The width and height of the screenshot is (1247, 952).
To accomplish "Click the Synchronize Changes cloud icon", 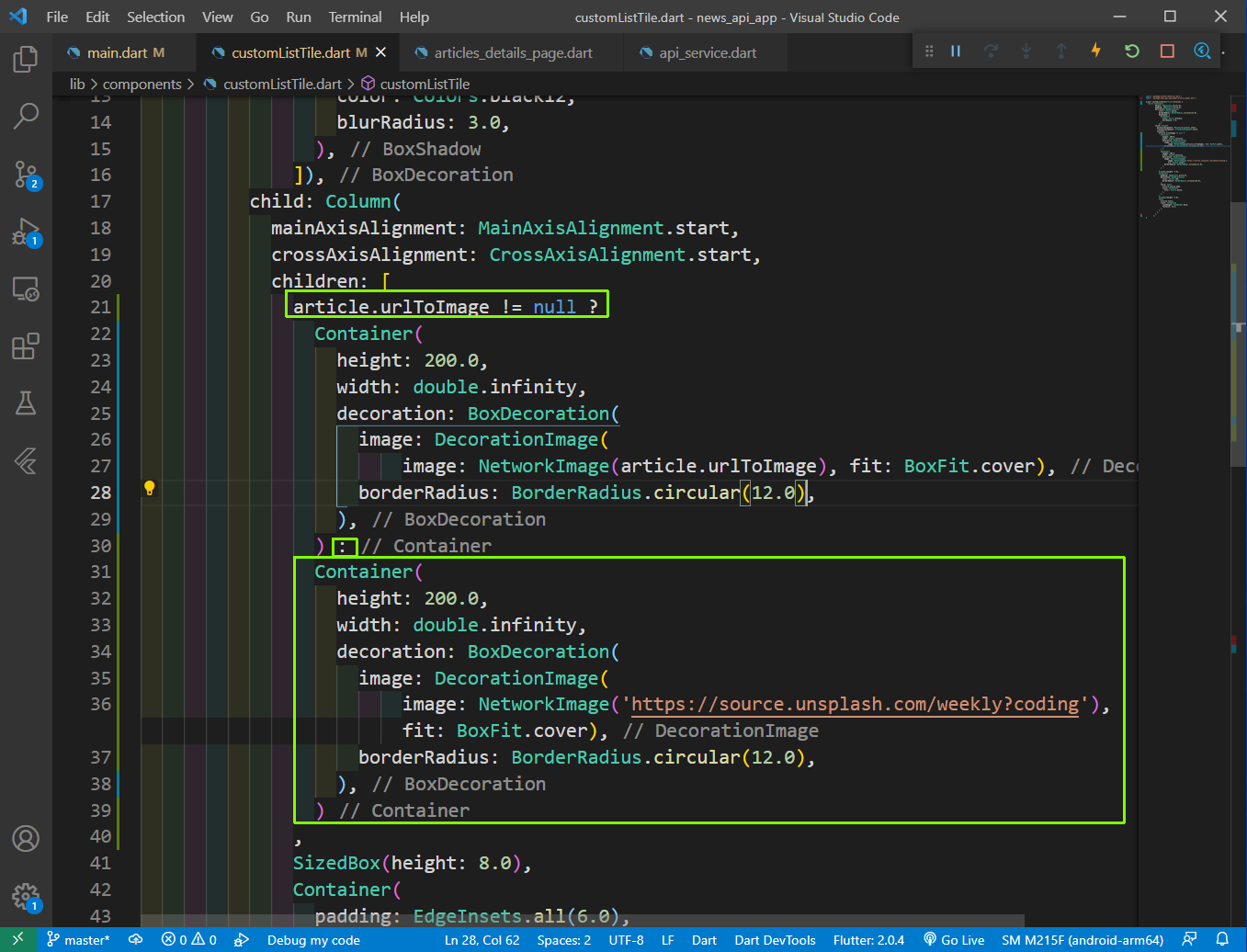I will (135, 939).
